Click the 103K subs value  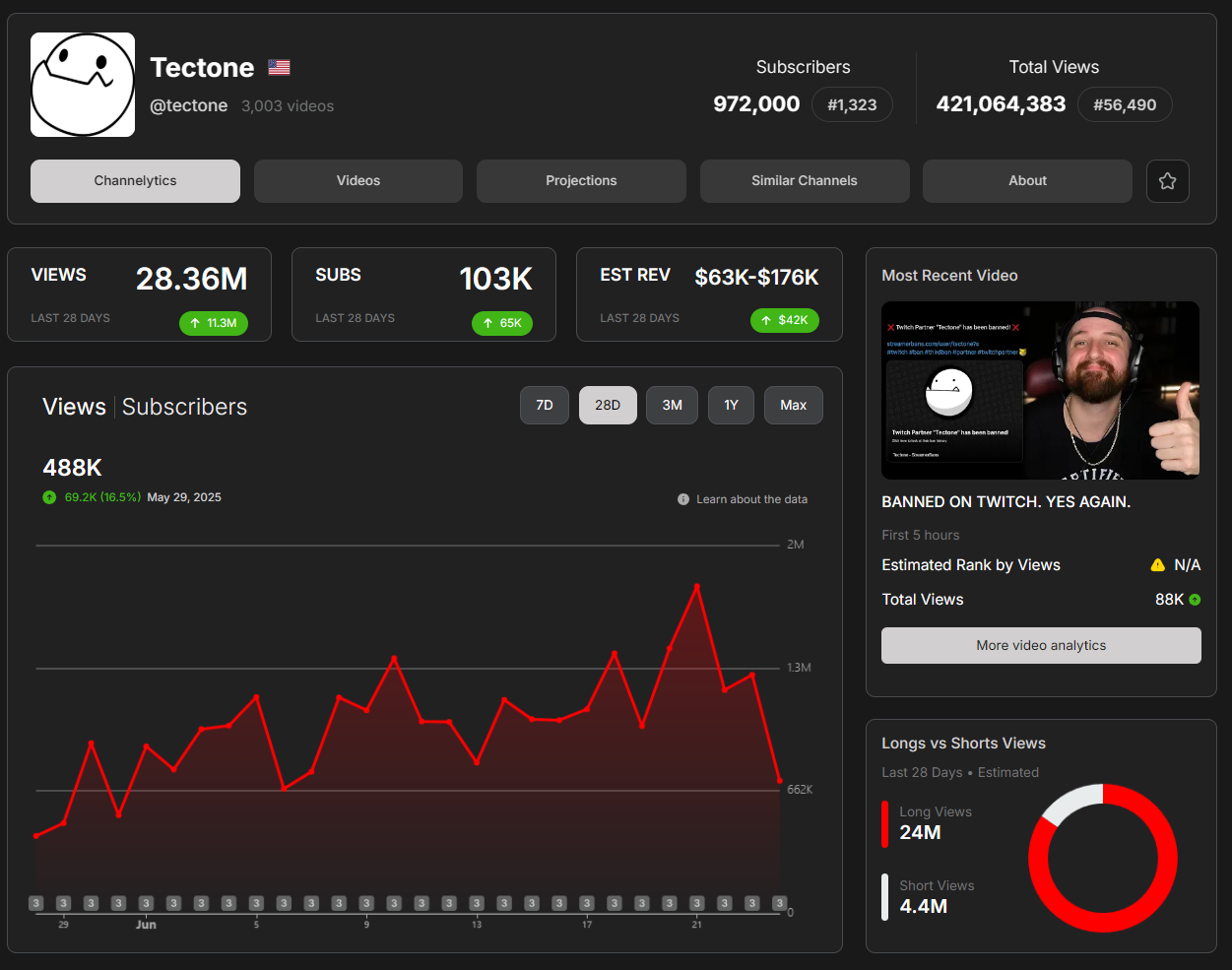pos(495,279)
